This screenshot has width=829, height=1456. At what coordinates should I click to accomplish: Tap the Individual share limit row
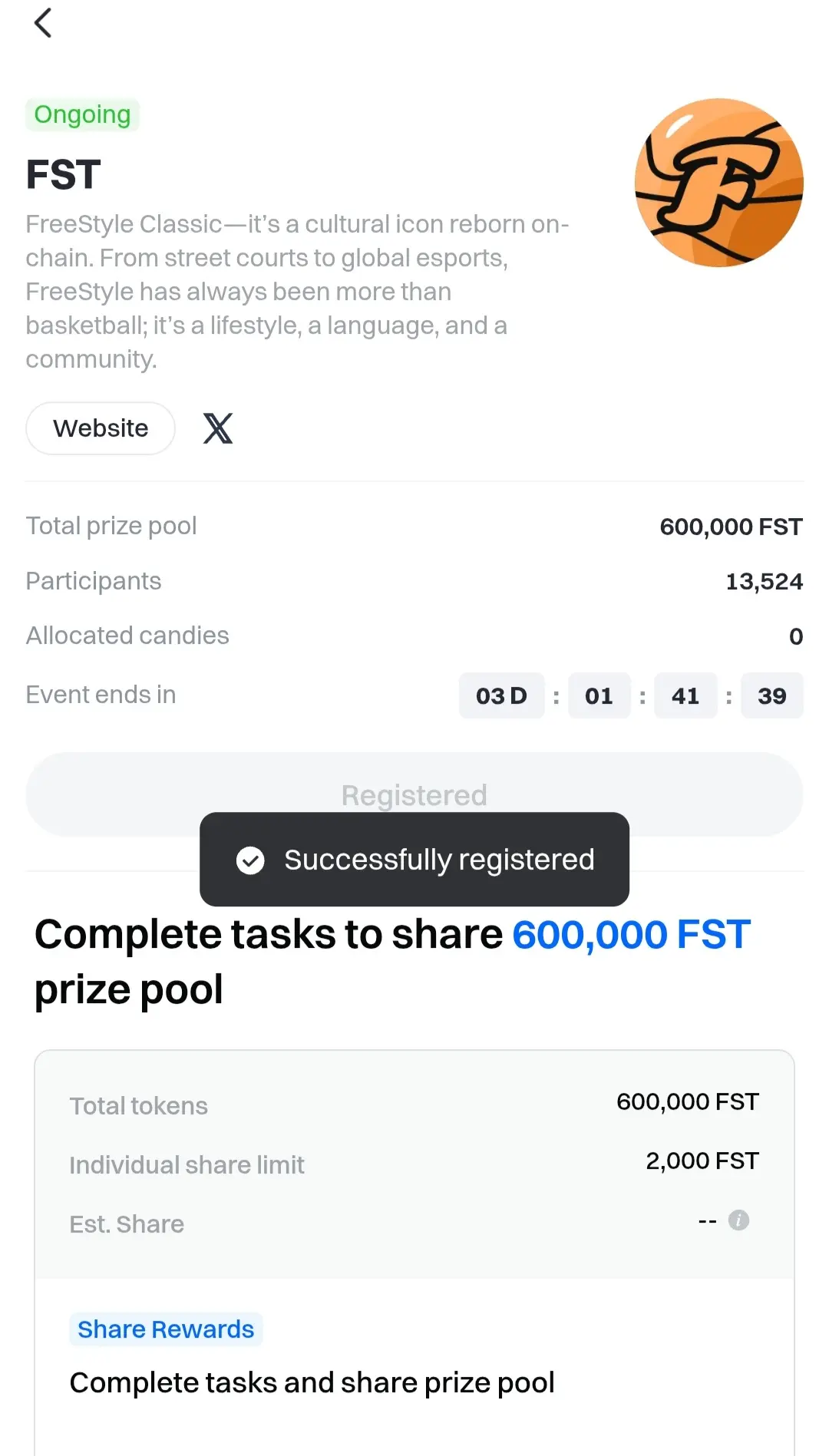click(x=414, y=1164)
